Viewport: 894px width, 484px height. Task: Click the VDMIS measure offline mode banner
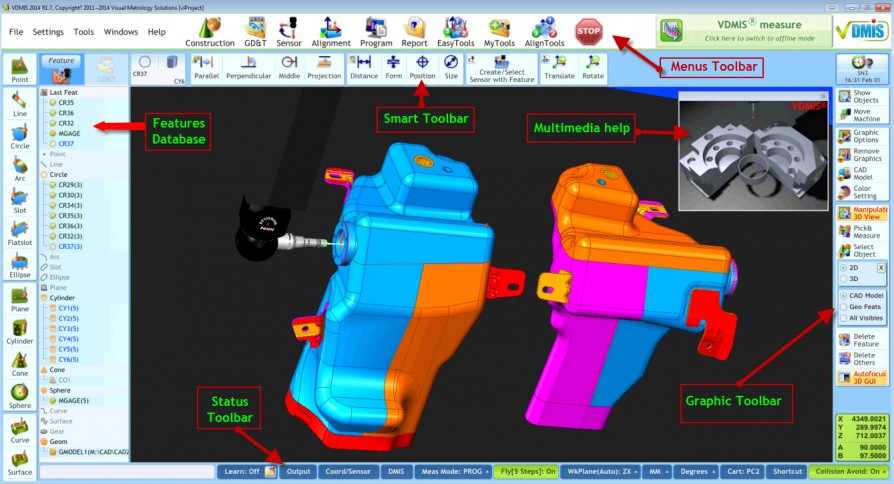[744, 31]
